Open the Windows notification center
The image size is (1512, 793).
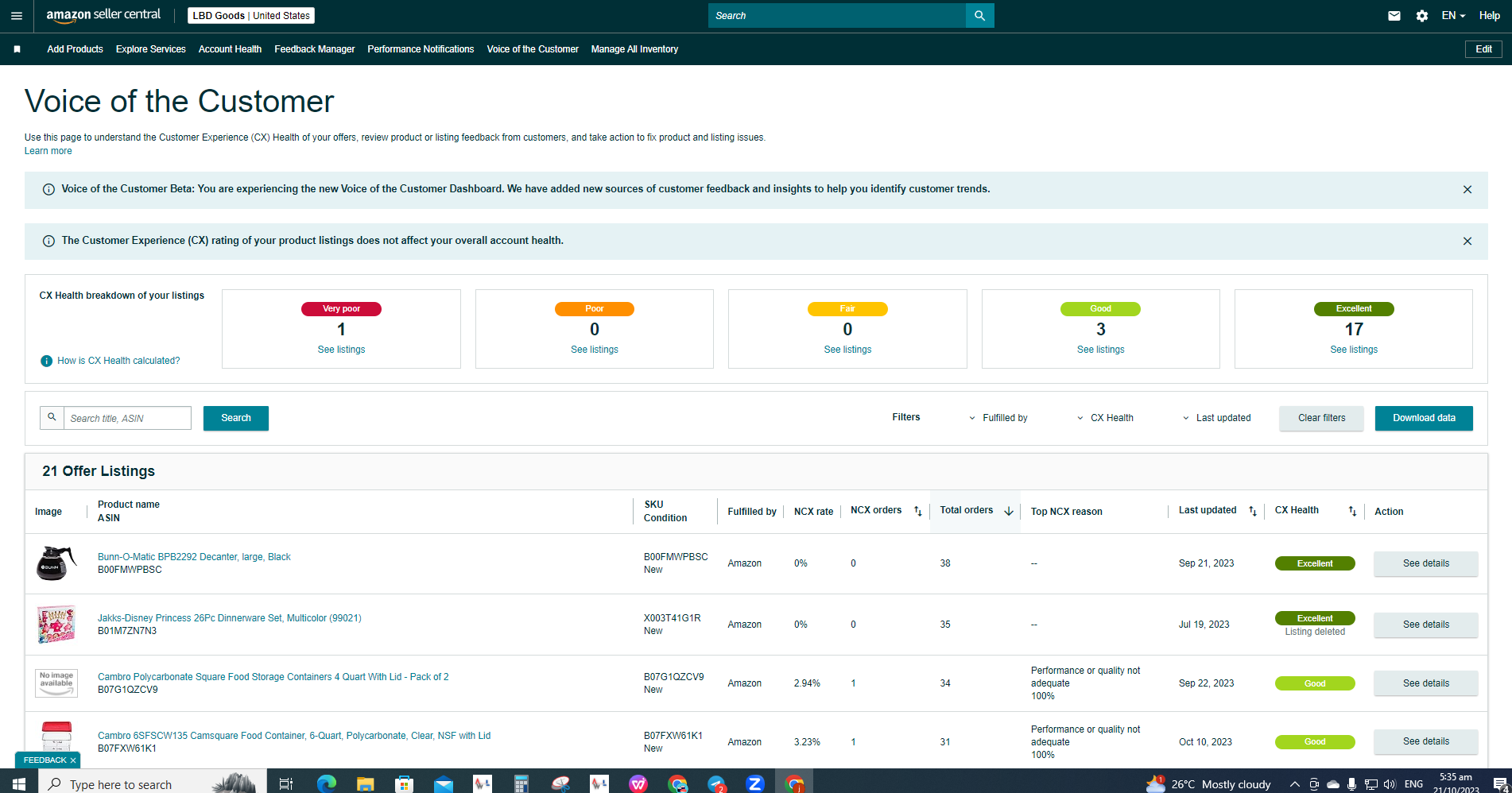point(1499,784)
